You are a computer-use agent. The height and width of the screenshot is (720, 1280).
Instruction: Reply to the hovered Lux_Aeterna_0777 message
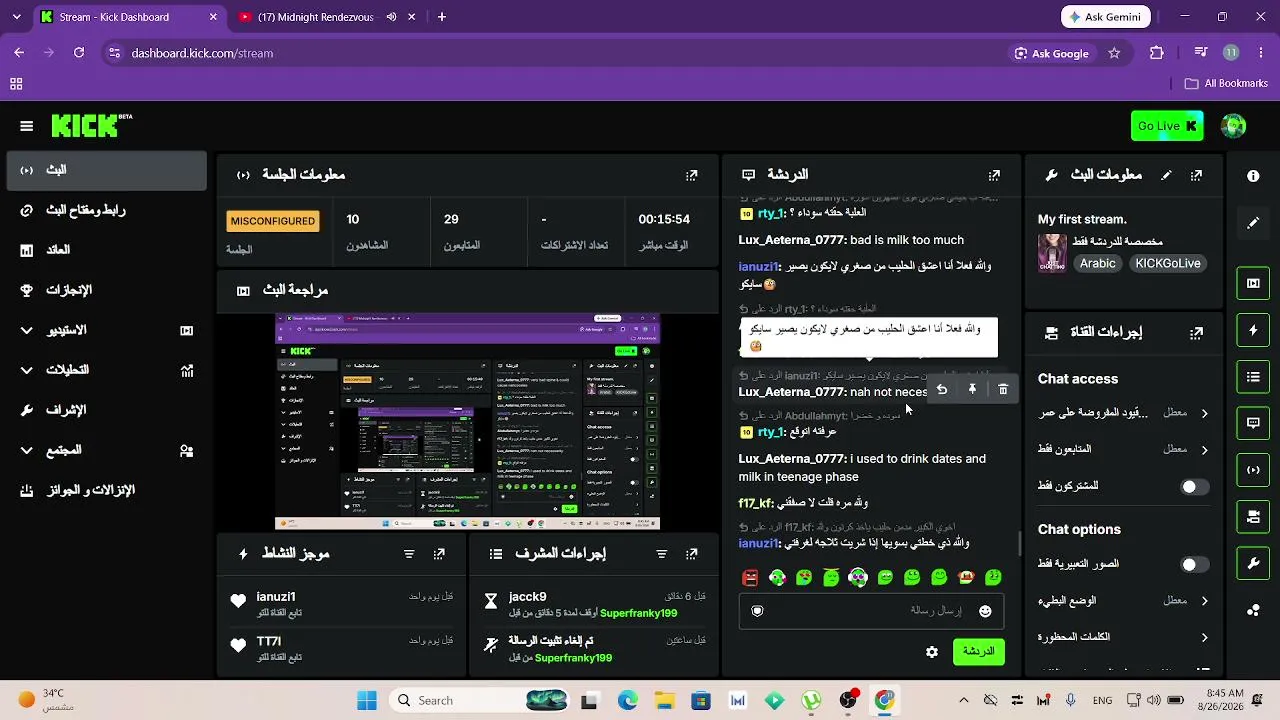pos(942,390)
